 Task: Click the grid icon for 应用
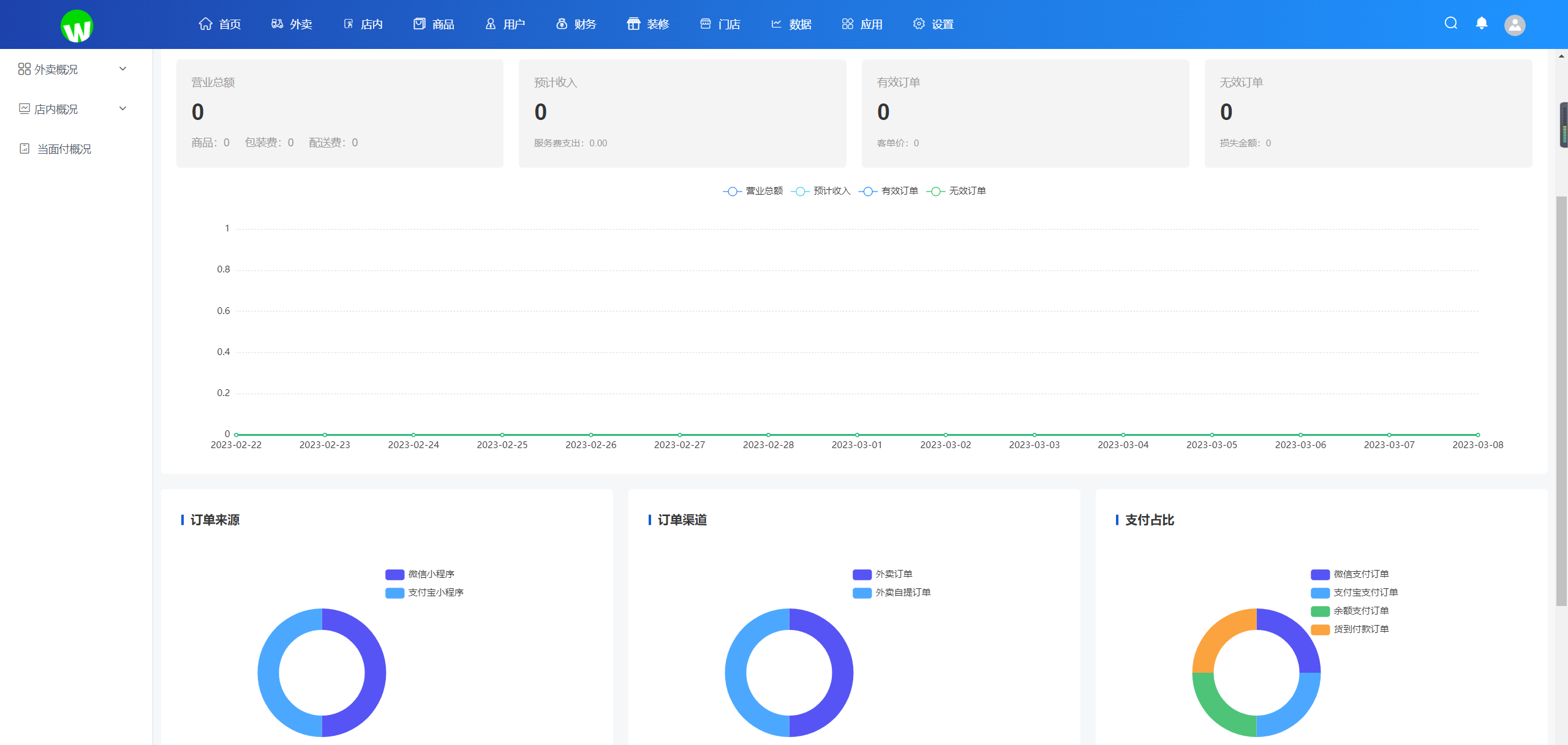point(848,24)
